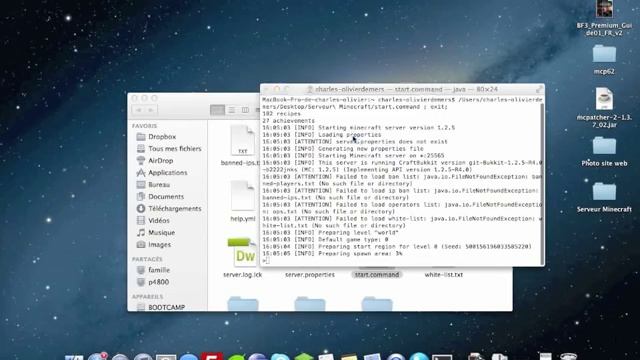Click the Terminal fullscreen arrows icon
Image resolution: width=640 pixels, height=360 pixels.
click(539, 89)
